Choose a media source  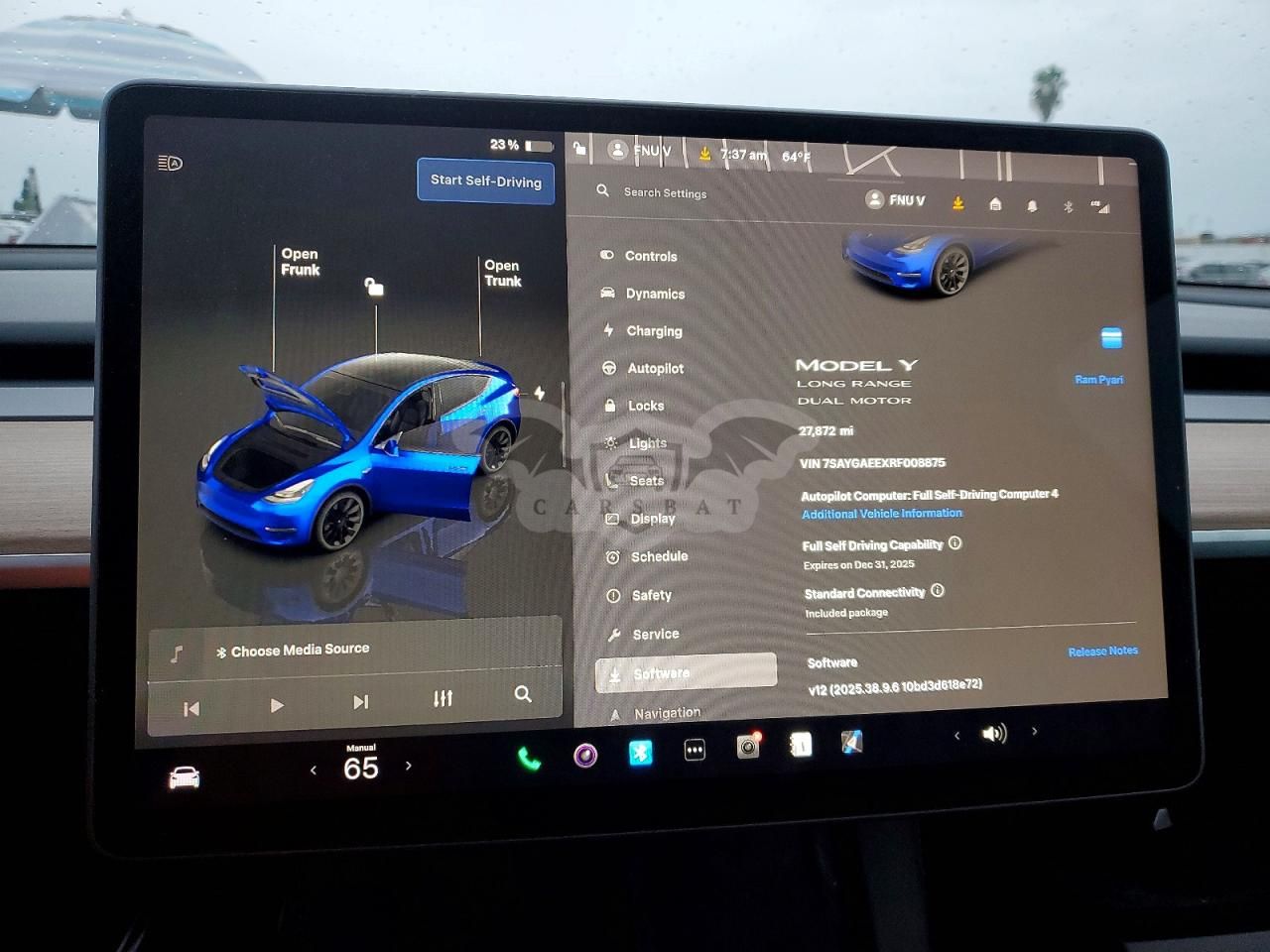point(294,651)
